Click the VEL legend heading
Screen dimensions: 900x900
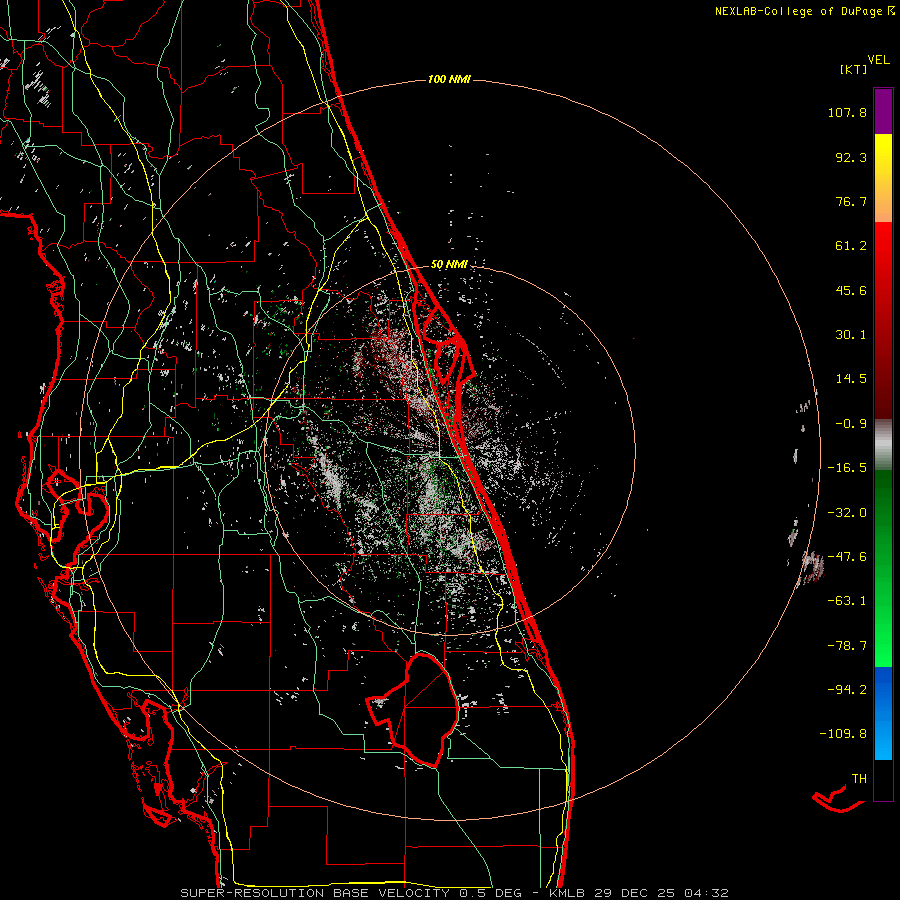tap(879, 59)
